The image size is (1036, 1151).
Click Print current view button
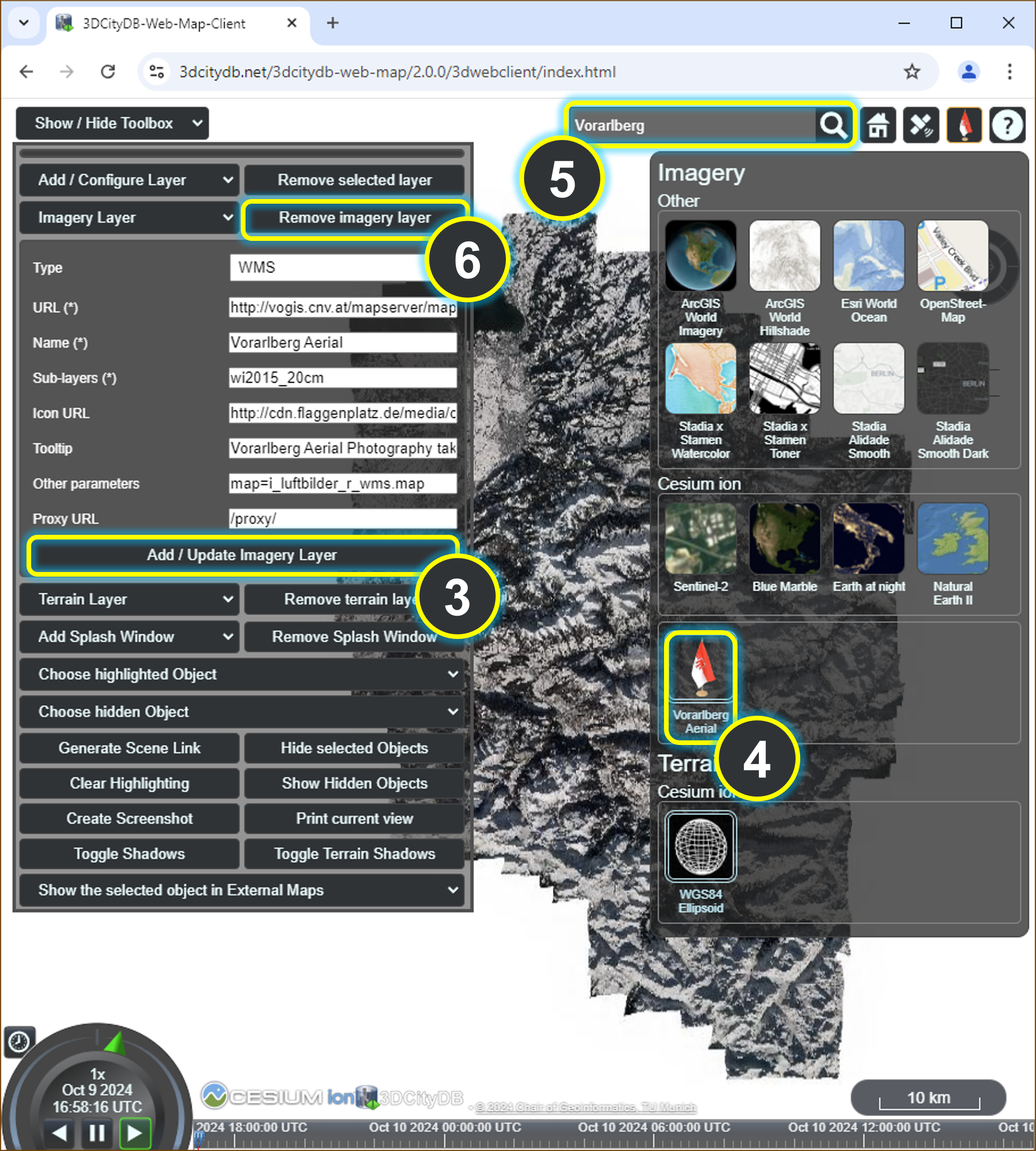(354, 818)
